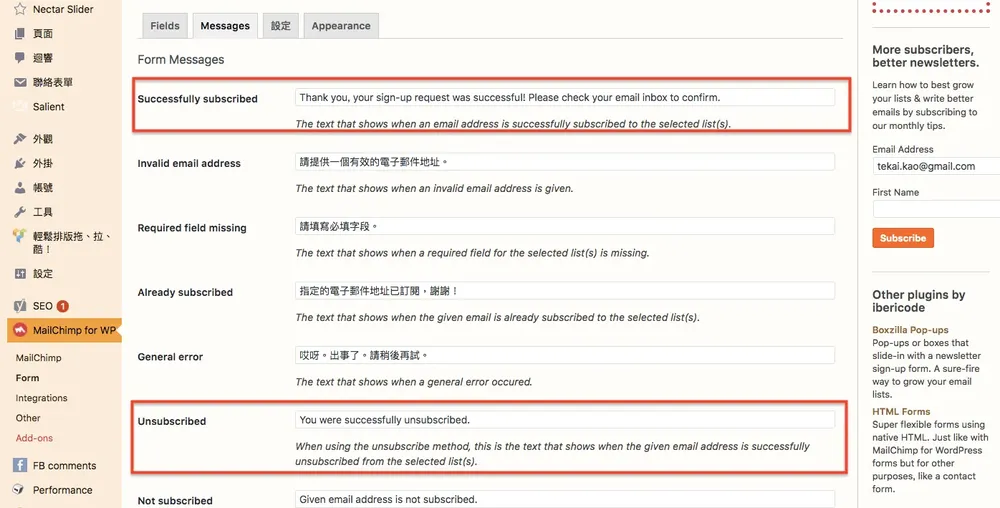Click the 外掛 plugin icon
1000x508 pixels.
click(x=20, y=163)
